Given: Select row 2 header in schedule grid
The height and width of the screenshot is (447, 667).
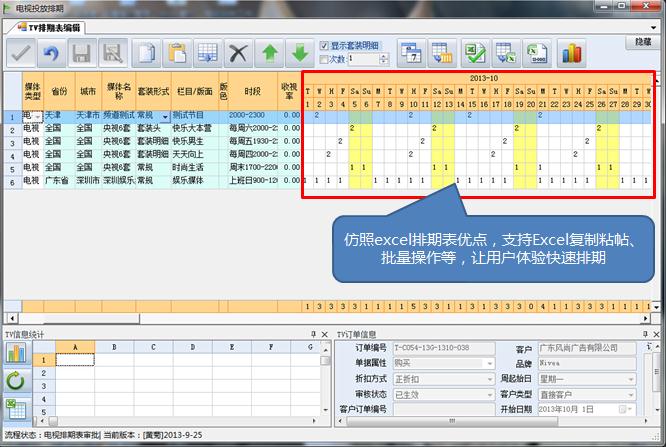Looking at the screenshot, I should tap(12, 129).
